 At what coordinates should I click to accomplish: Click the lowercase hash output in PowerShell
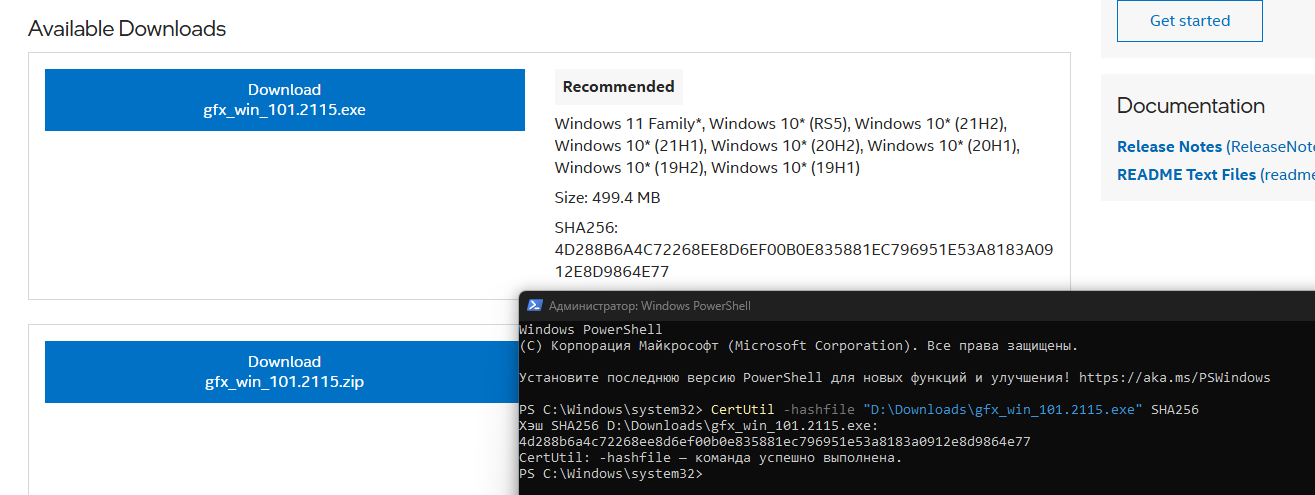pos(775,441)
